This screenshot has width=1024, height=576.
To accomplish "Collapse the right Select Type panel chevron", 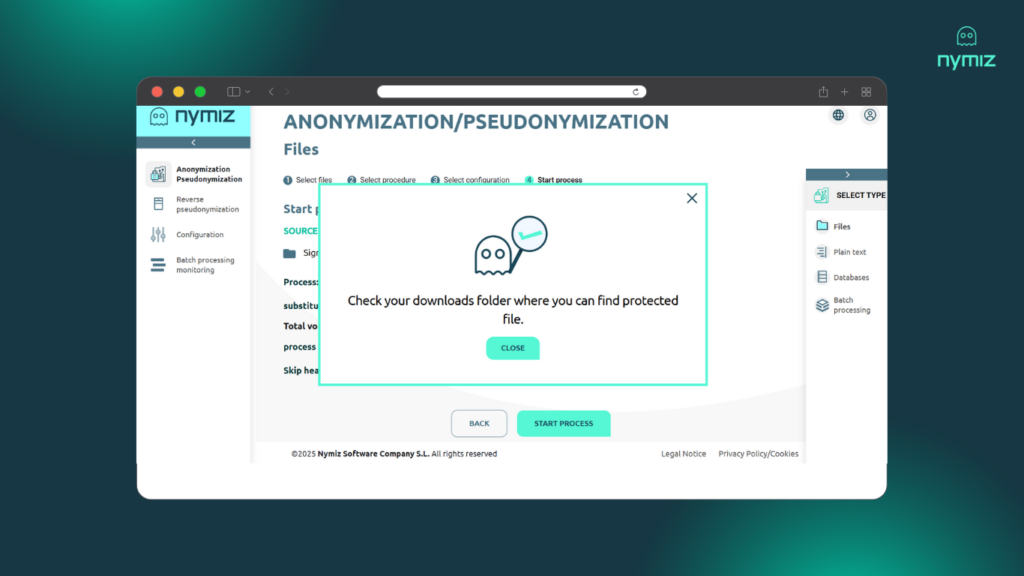I will coord(847,175).
